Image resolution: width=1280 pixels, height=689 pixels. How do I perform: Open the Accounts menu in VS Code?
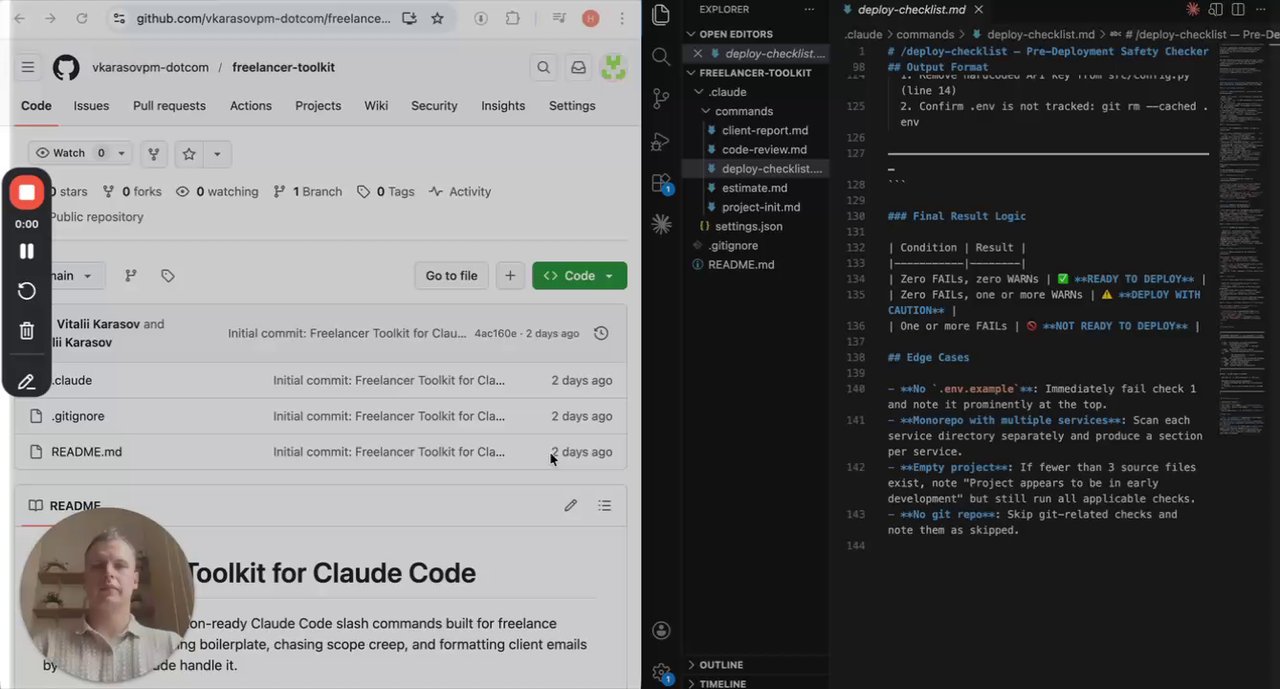coord(660,630)
